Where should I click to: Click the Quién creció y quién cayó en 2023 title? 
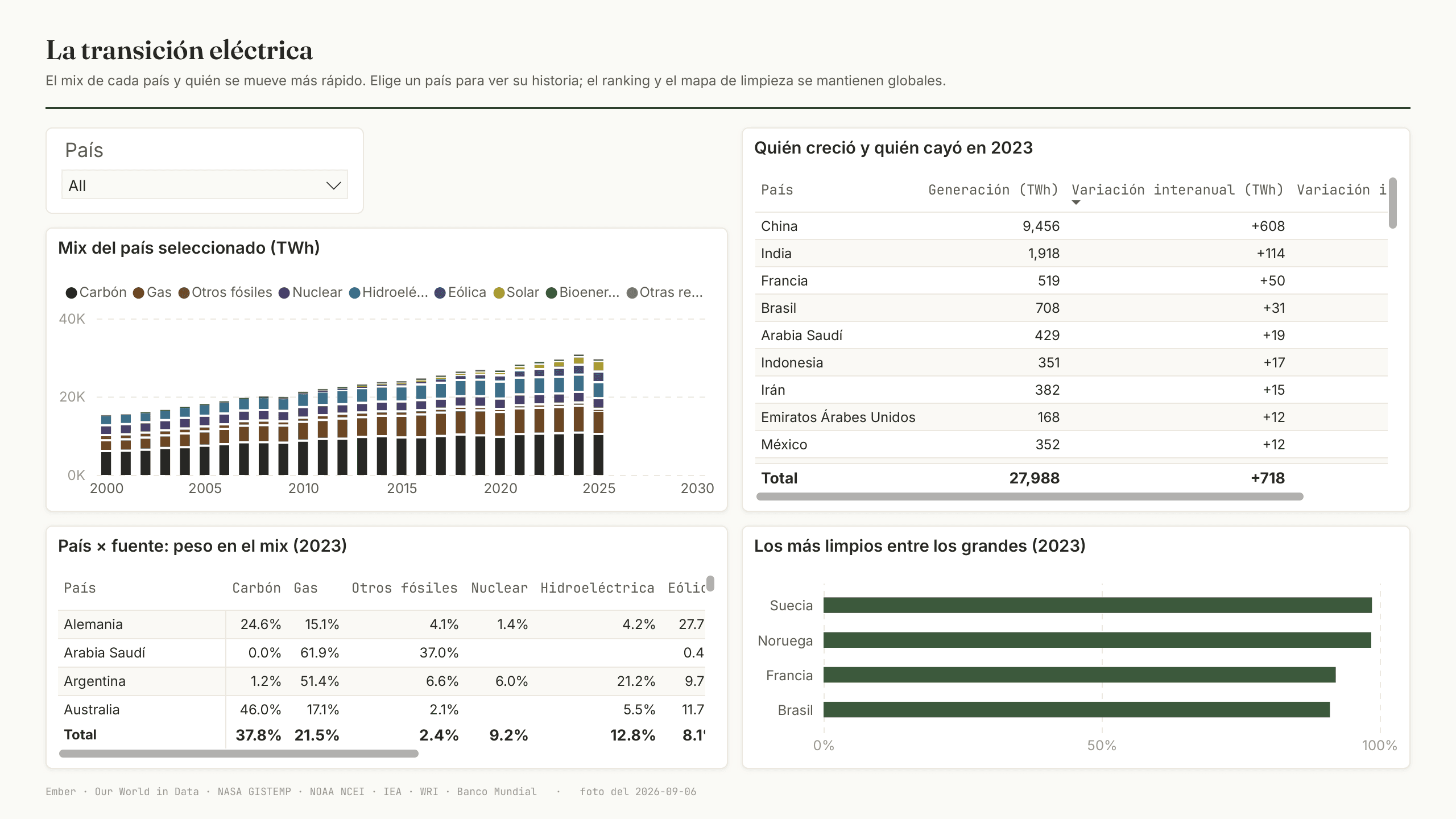tap(894, 148)
